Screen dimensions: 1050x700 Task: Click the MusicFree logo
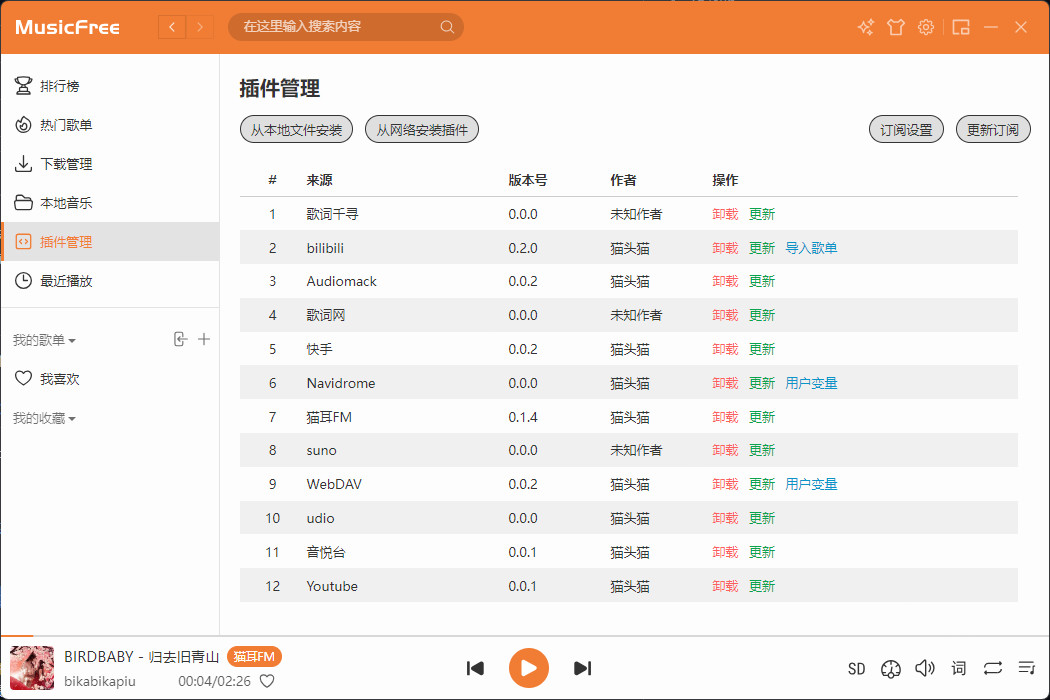[x=67, y=27]
